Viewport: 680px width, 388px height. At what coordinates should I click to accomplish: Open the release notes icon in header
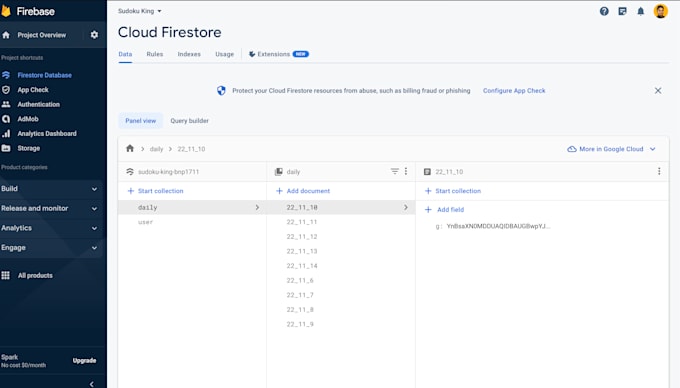(622, 11)
